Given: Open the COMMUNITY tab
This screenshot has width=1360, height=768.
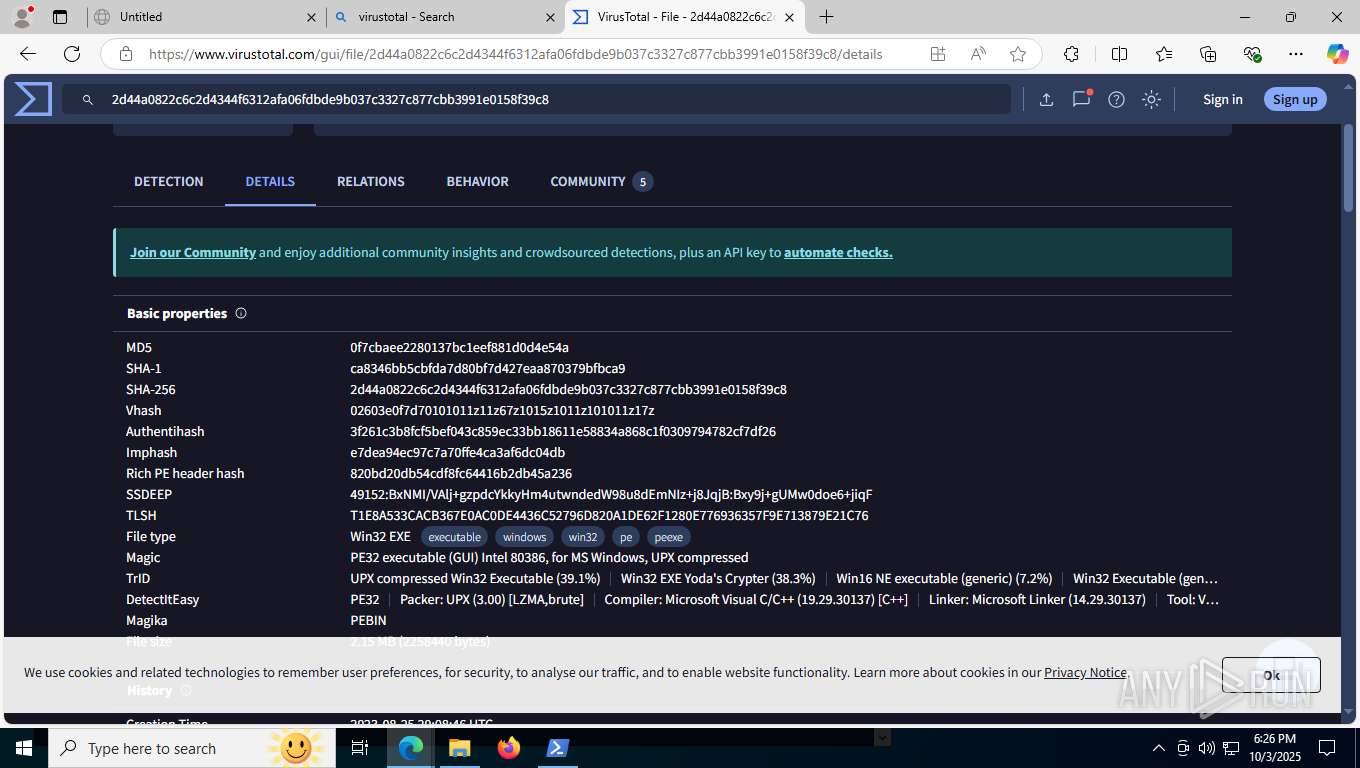Looking at the screenshot, I should [x=601, y=181].
